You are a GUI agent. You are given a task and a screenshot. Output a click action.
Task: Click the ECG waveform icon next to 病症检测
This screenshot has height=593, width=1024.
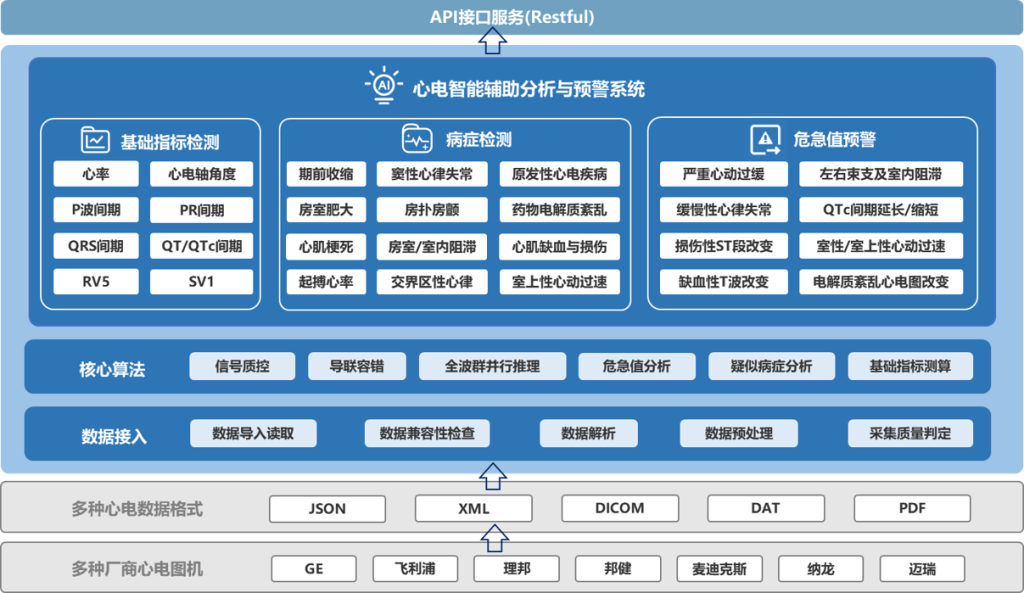(x=417, y=138)
